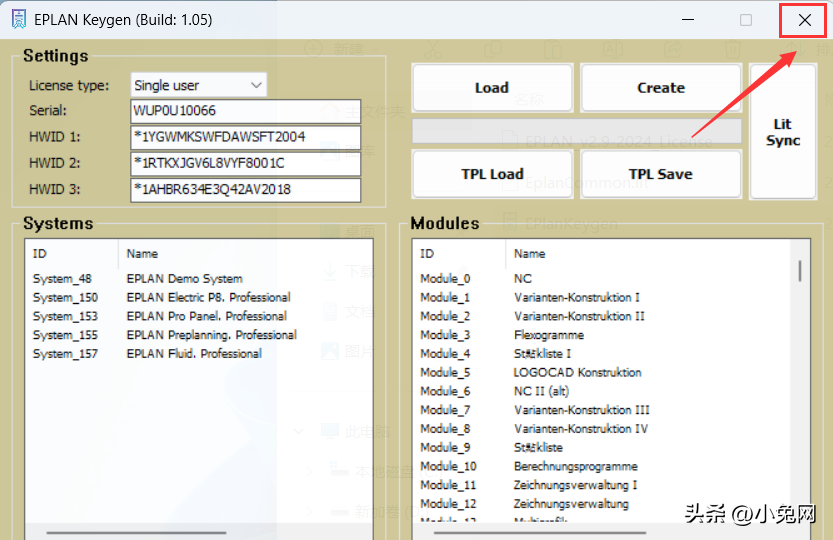The width and height of the screenshot is (833, 540).
Task: Click the progress bar below Load button
Action: click(x=577, y=131)
